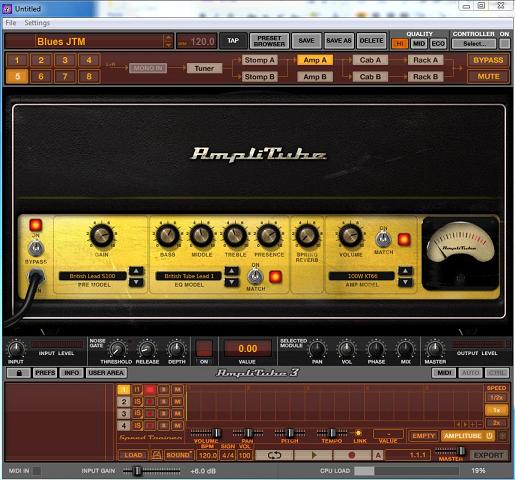The height and width of the screenshot is (480, 515).
Task: Click the pre model up arrow
Action: point(136,271)
